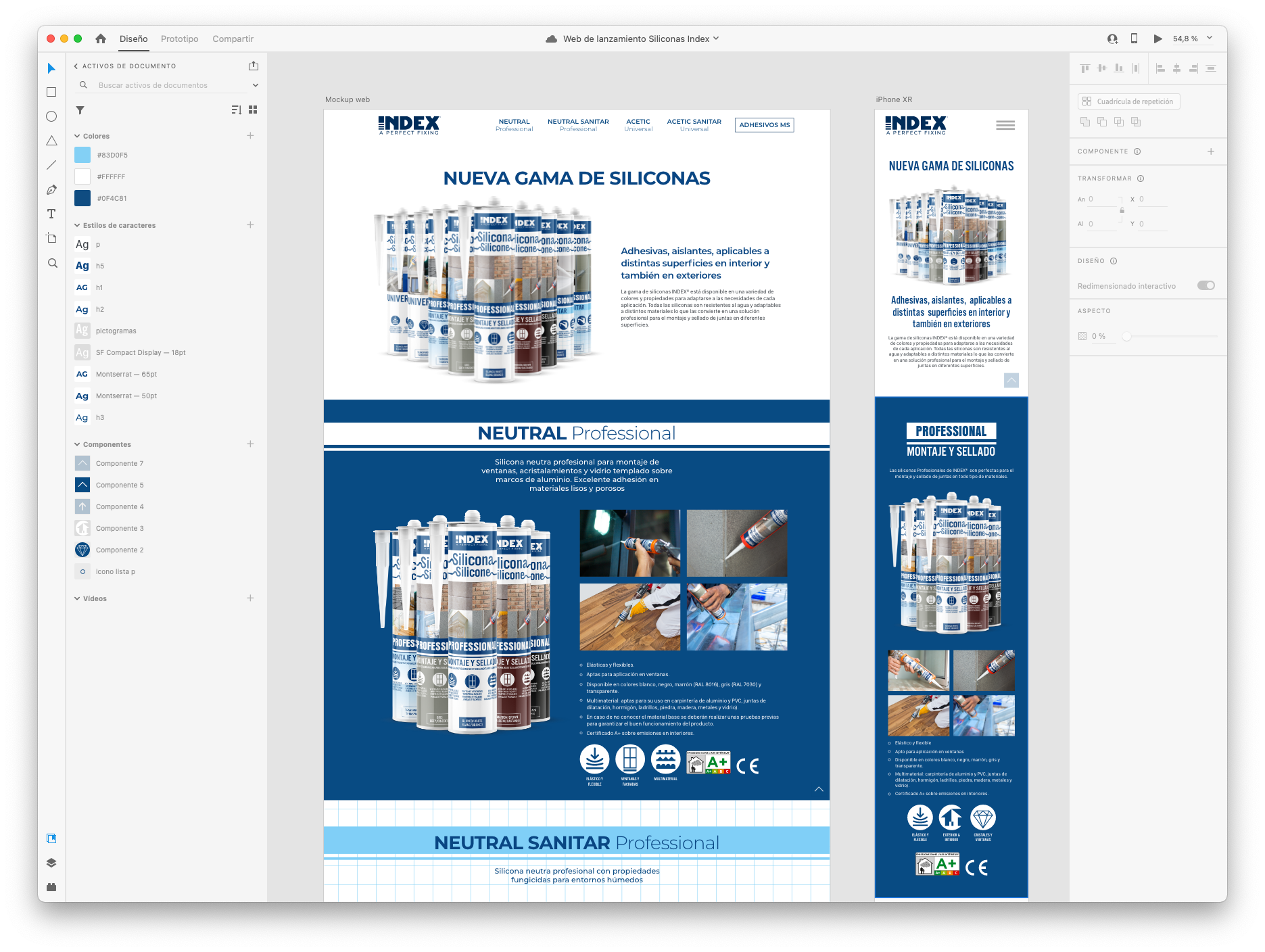The image size is (1265, 952).
Task: Select the Select arrow tool
Action: point(51,68)
